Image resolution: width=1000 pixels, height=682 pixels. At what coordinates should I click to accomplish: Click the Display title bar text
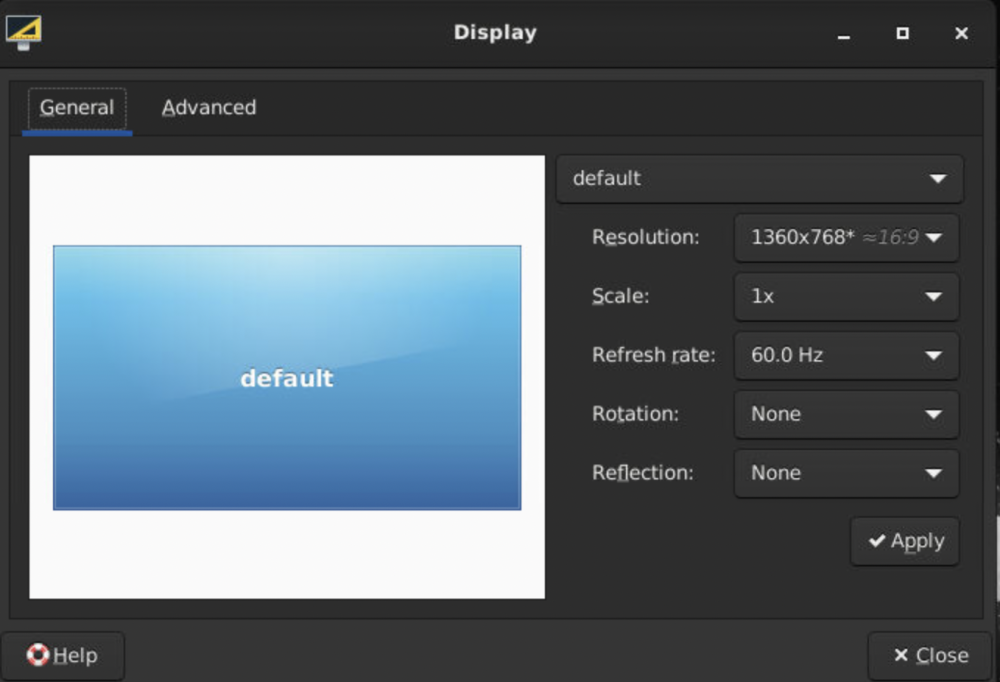(x=495, y=33)
